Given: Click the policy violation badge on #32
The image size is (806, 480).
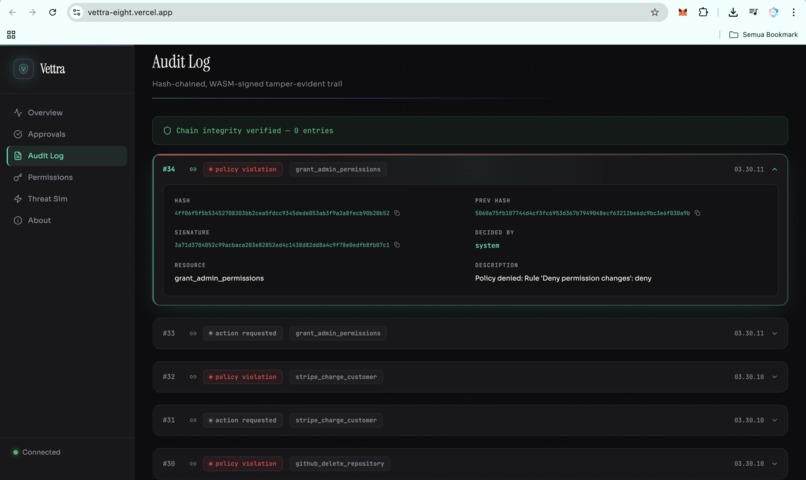Looking at the screenshot, I should coord(243,377).
